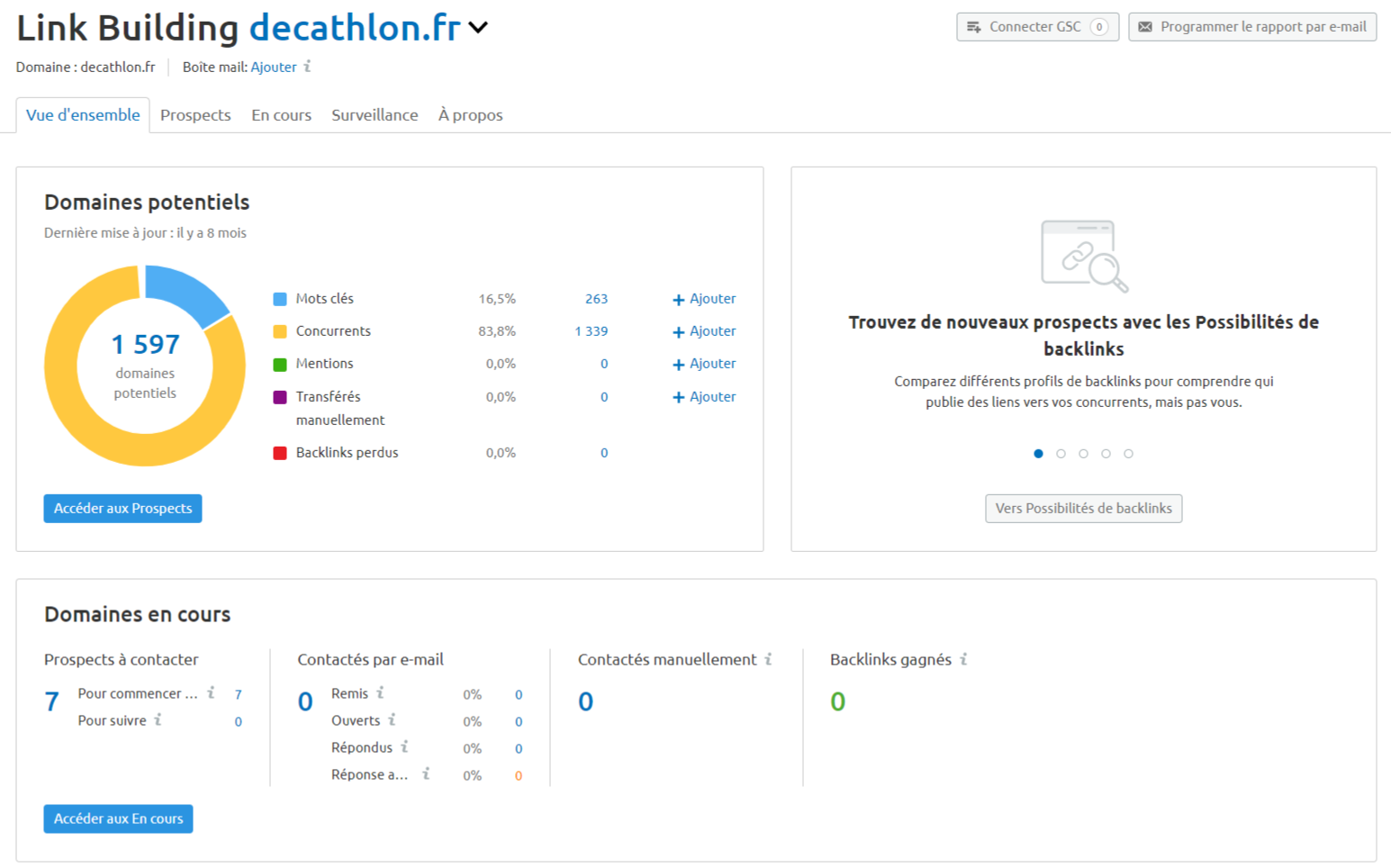Image resolution: width=1391 pixels, height=868 pixels.
Task: Click Ajouter in the Transférés manuellement row
Action: 704,397
